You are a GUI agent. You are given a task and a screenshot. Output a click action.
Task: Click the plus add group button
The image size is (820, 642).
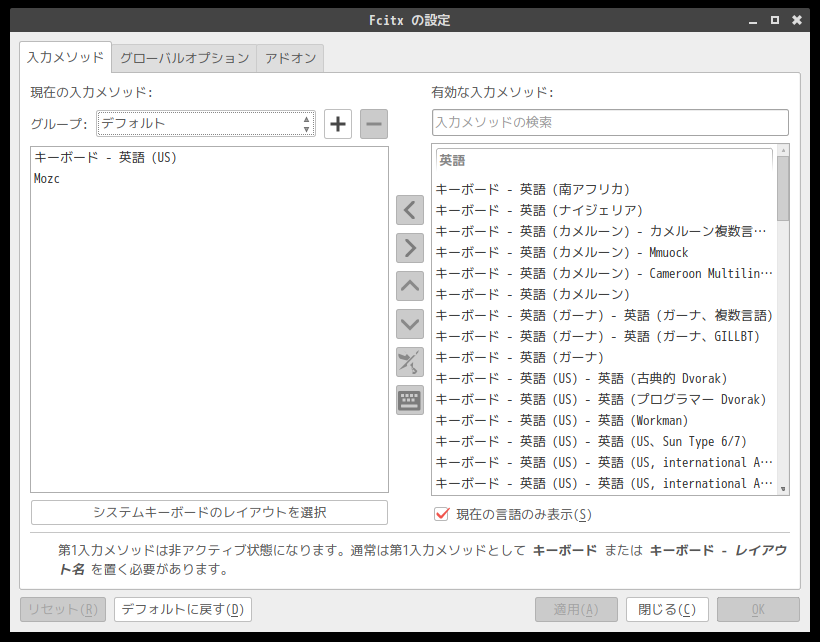pos(337,124)
